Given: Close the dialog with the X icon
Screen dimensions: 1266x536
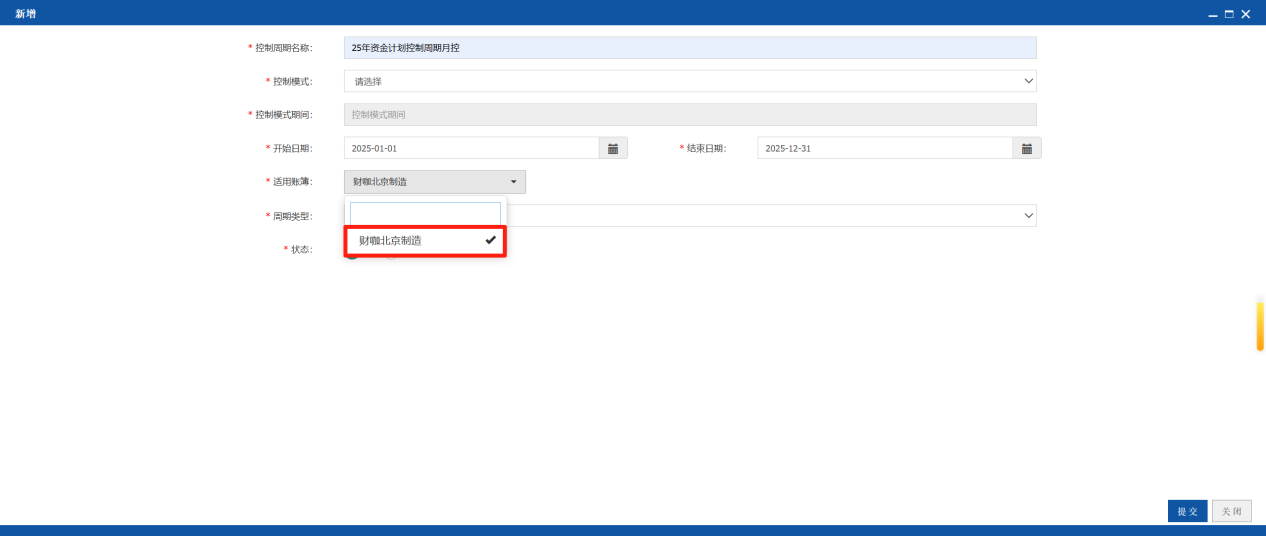Looking at the screenshot, I should pos(1245,14).
